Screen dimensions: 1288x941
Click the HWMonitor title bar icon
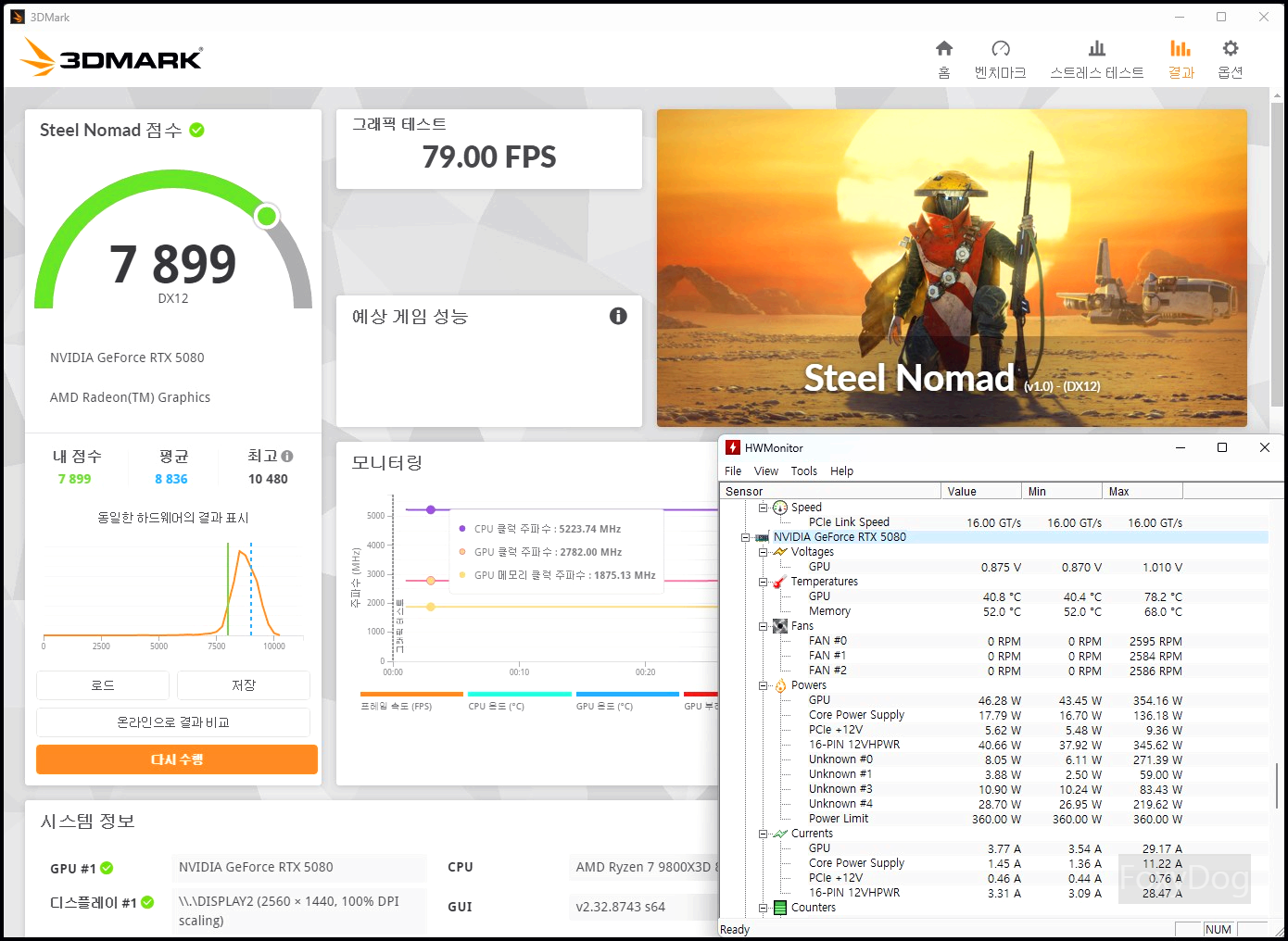click(x=732, y=447)
